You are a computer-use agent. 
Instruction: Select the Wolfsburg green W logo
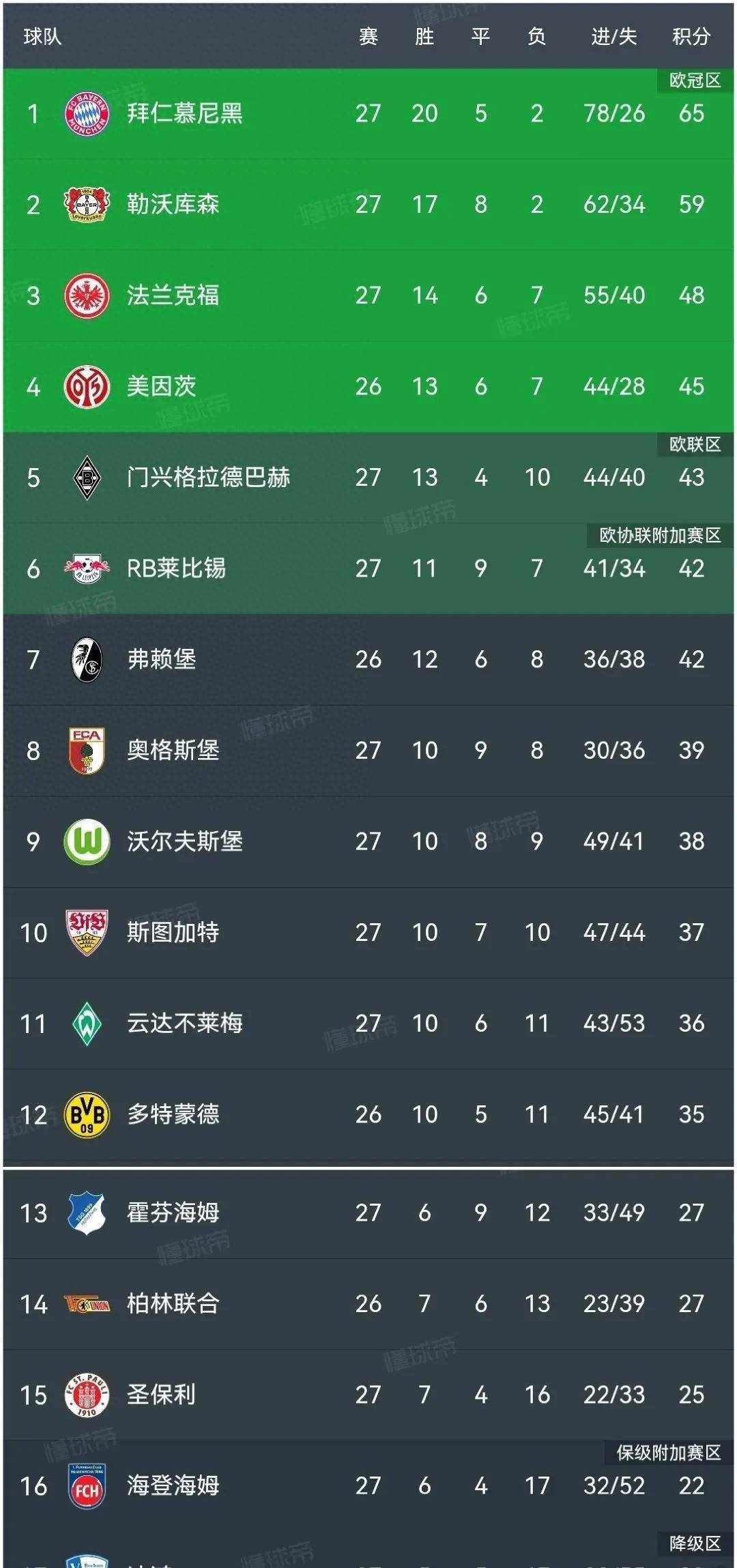click(x=87, y=841)
